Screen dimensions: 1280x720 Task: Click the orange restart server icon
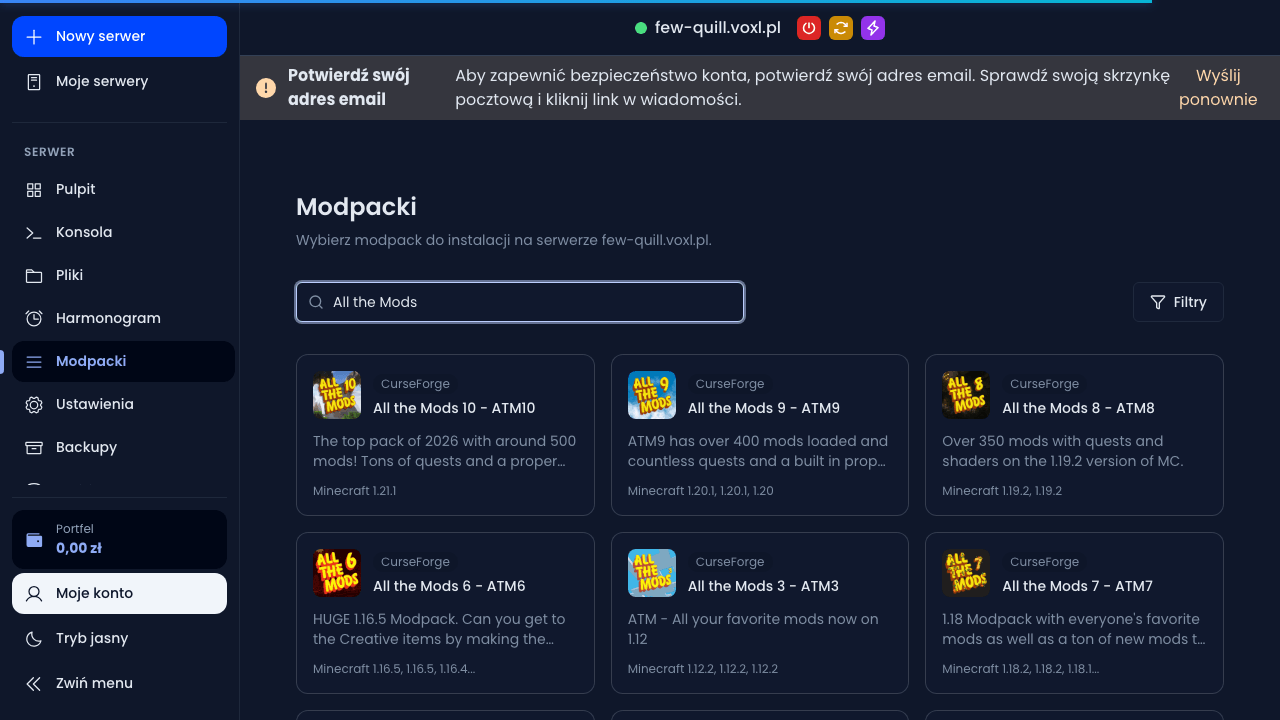(841, 28)
